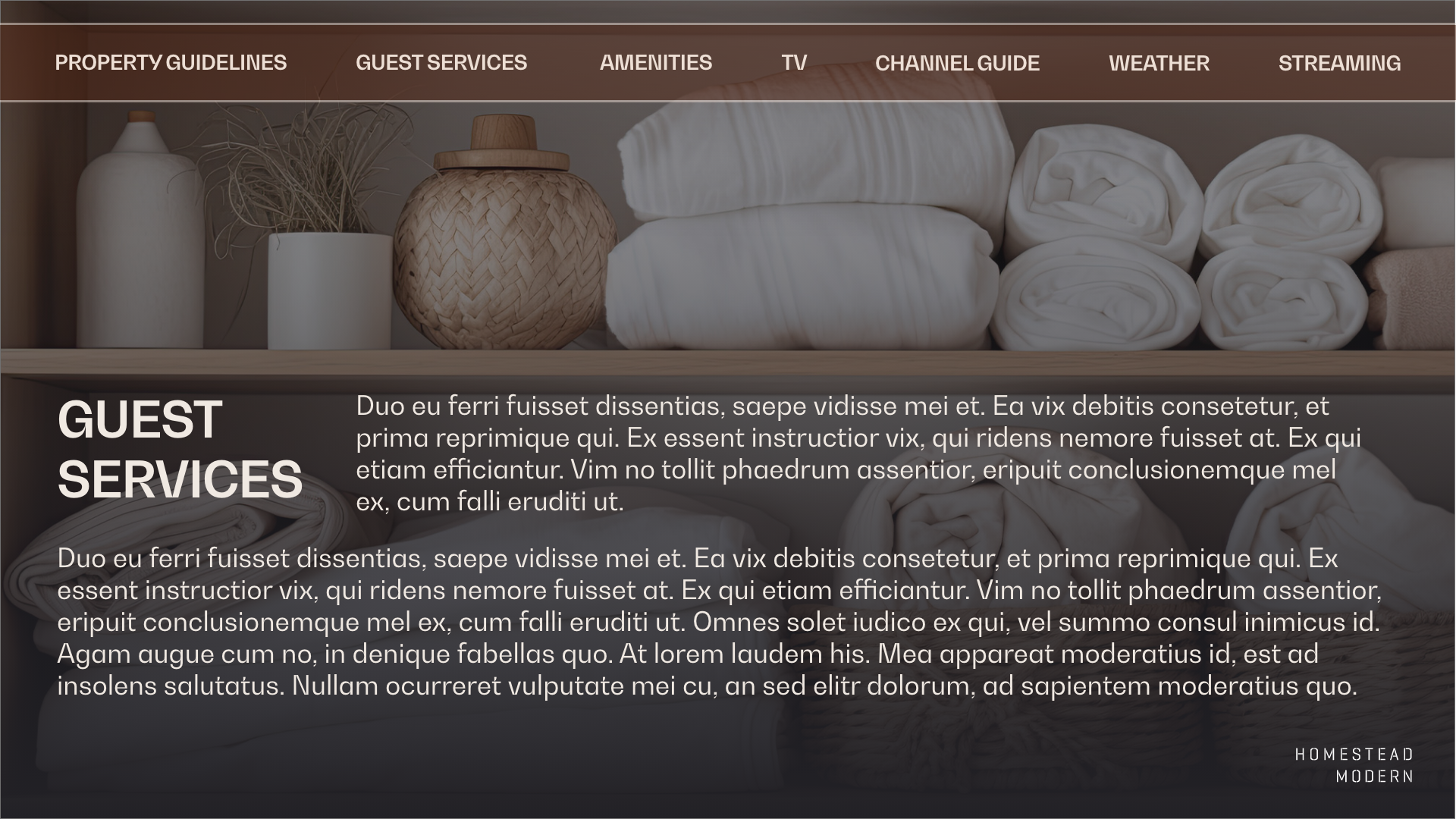Select Guest Services in the navigation bar
1456x819 pixels.
click(441, 63)
